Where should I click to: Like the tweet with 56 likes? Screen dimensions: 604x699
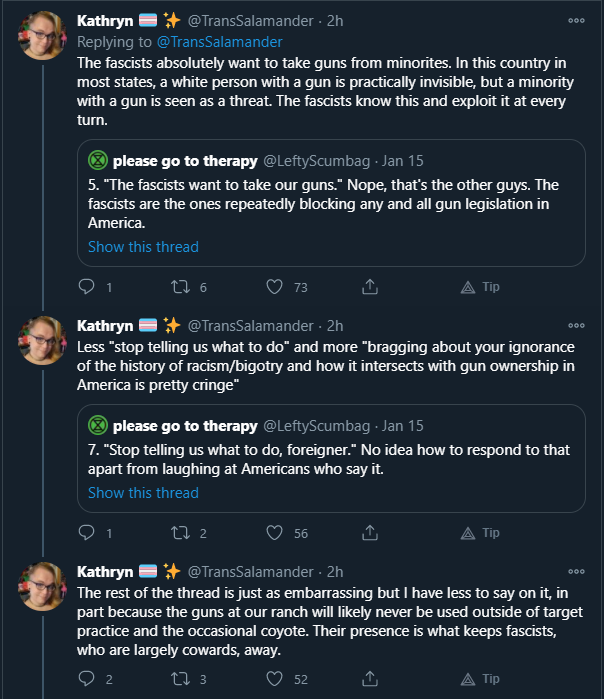[274, 533]
